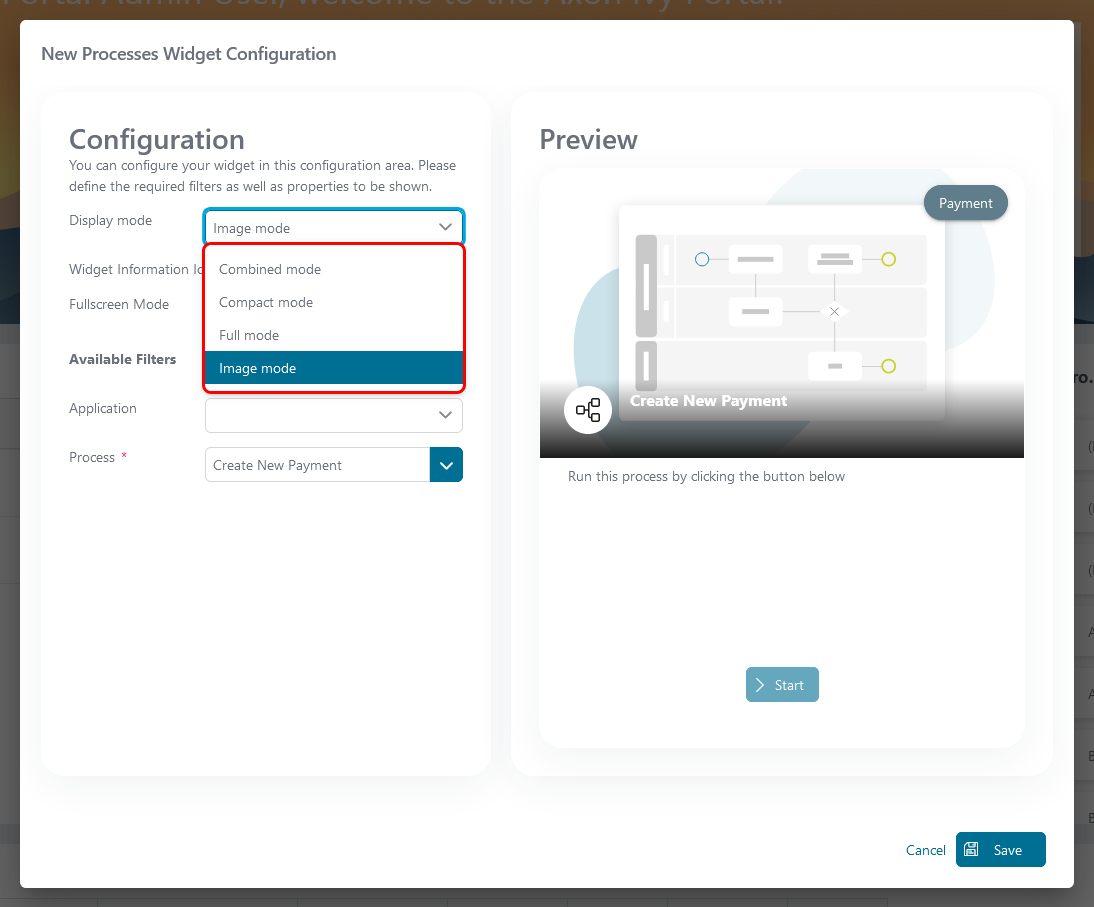Viewport: 1094px width, 907px height.
Task: Click the Available Filters heading
Action: click(123, 359)
